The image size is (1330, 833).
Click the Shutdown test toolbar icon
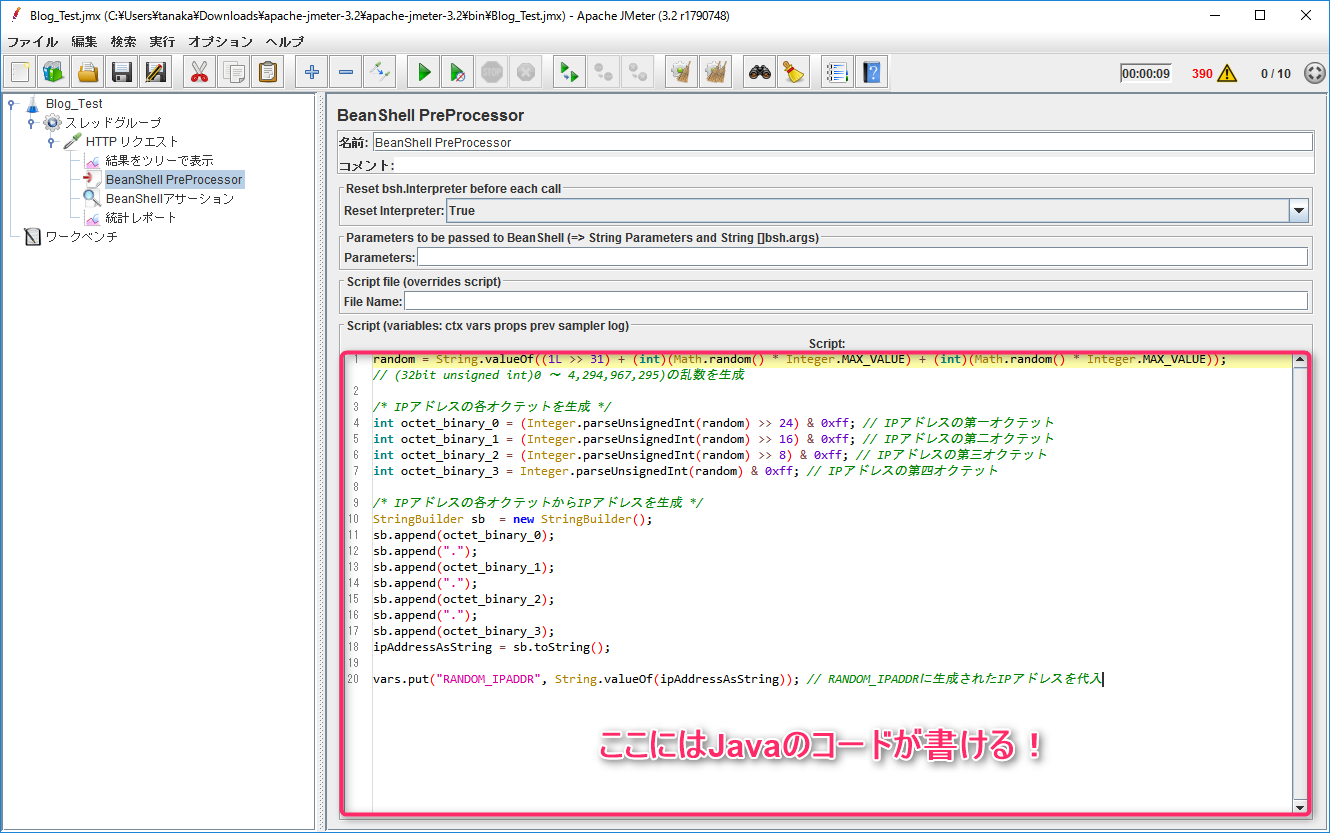[x=525, y=72]
